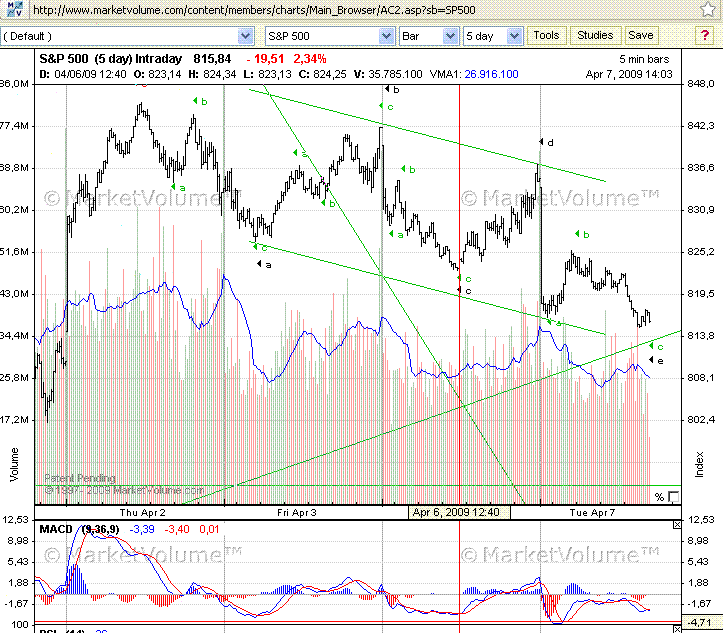The height and width of the screenshot is (633, 723).
Task: Click the 'Thu Apr 2' date axis label
Action: [x=142, y=513]
